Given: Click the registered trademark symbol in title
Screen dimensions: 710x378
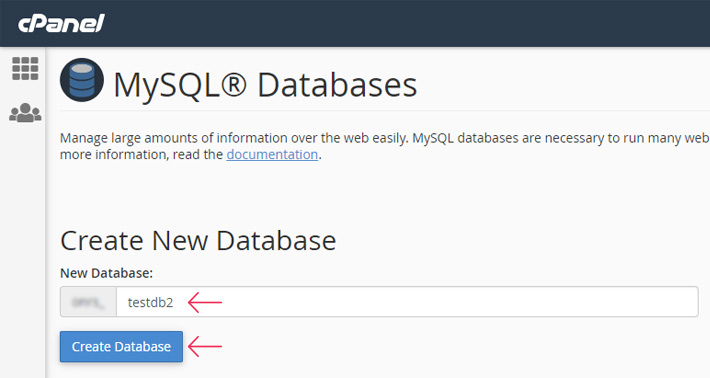Looking at the screenshot, I should (x=234, y=85).
